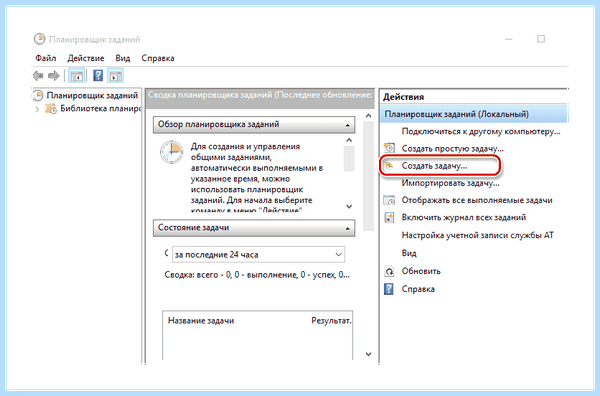Click the overview text scroll-down arrow
This screenshot has height=396, width=600.
349,207
